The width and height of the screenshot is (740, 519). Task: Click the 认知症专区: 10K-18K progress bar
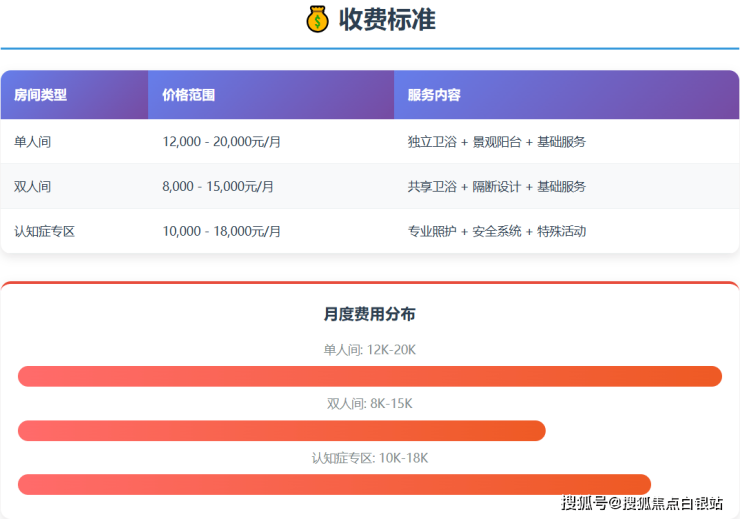point(334,484)
